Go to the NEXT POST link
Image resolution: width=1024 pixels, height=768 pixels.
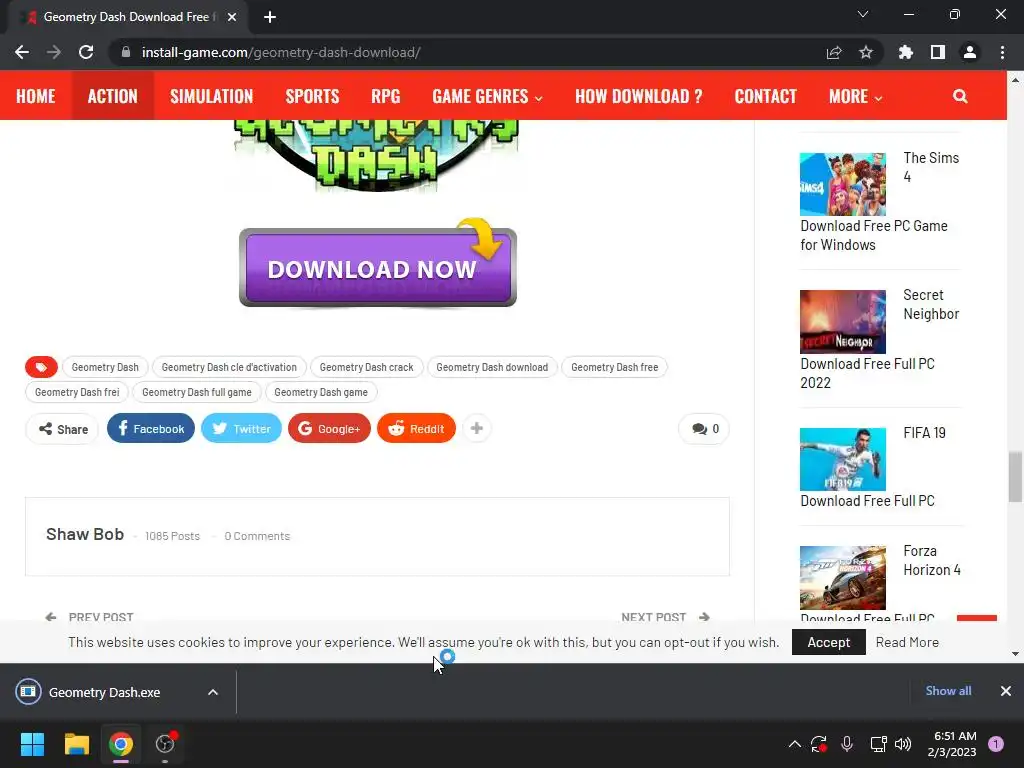coord(665,616)
